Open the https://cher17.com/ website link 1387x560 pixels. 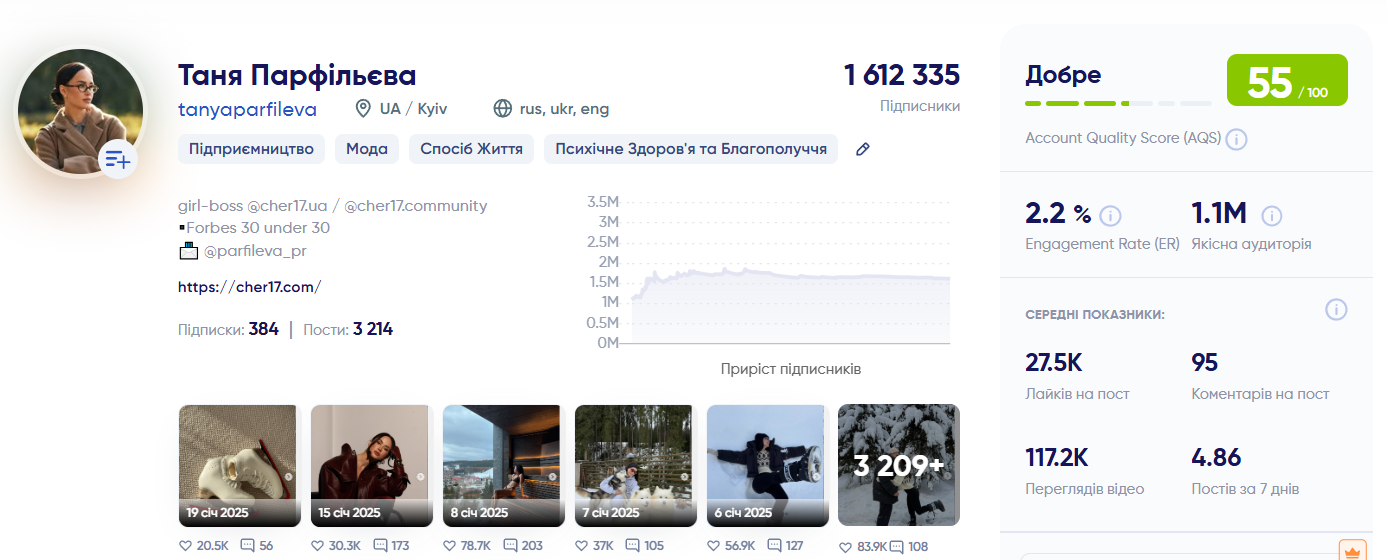coord(249,287)
